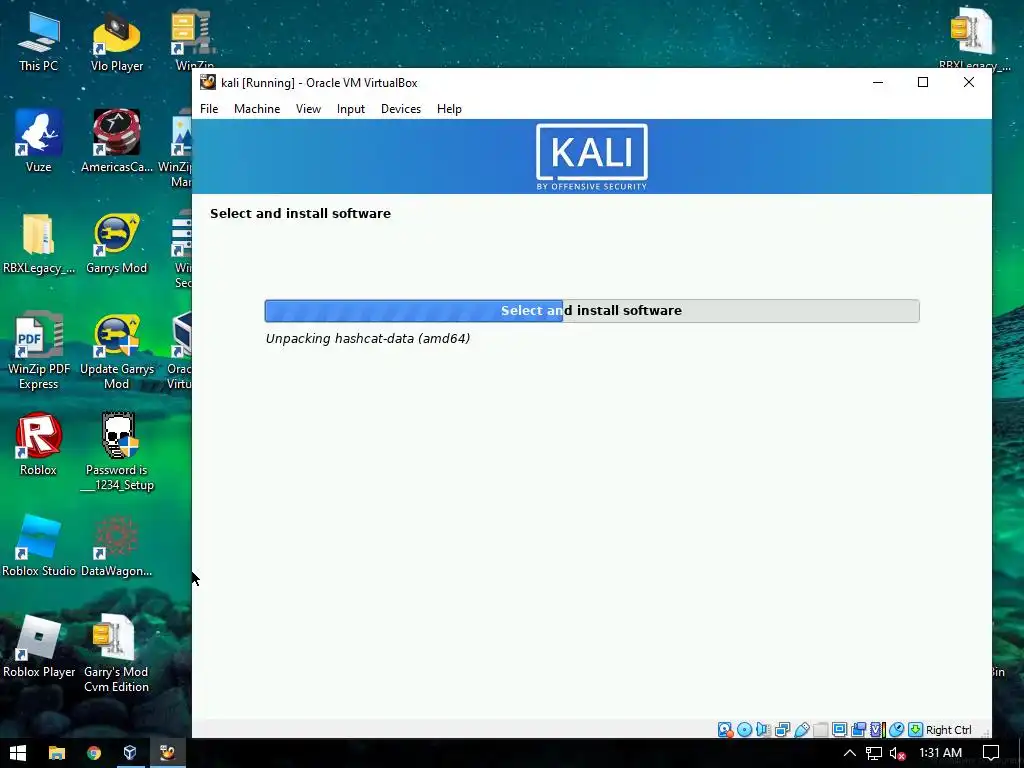Open the Devices menu

coord(401,109)
